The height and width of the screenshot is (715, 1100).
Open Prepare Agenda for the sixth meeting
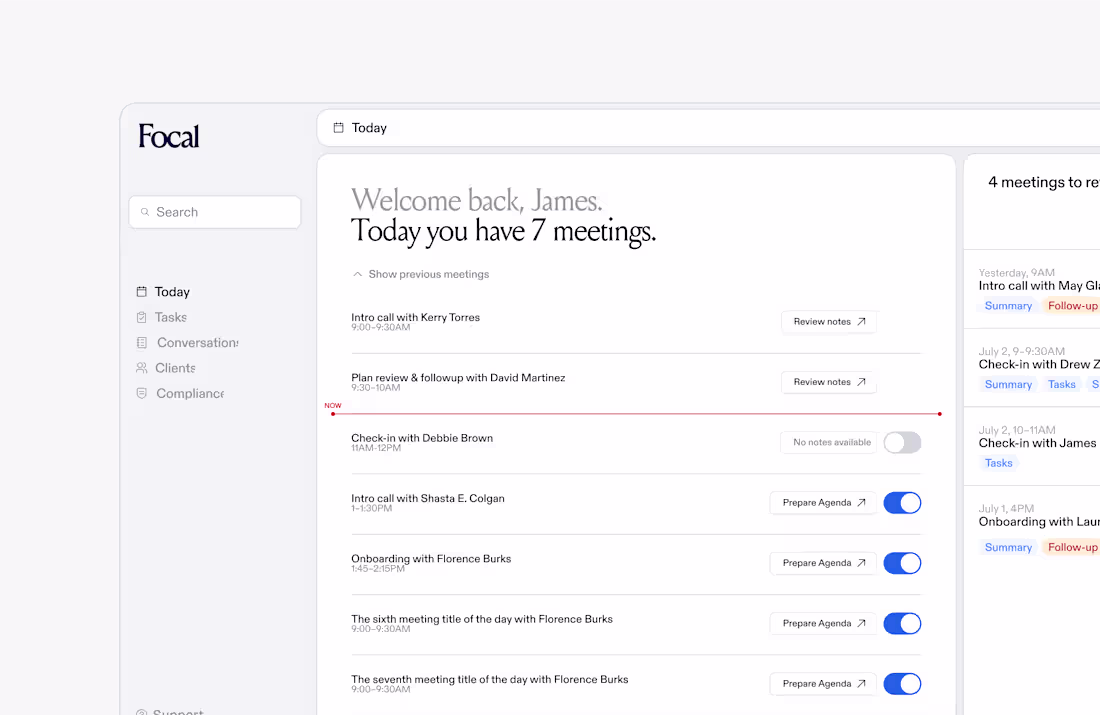tap(822, 623)
